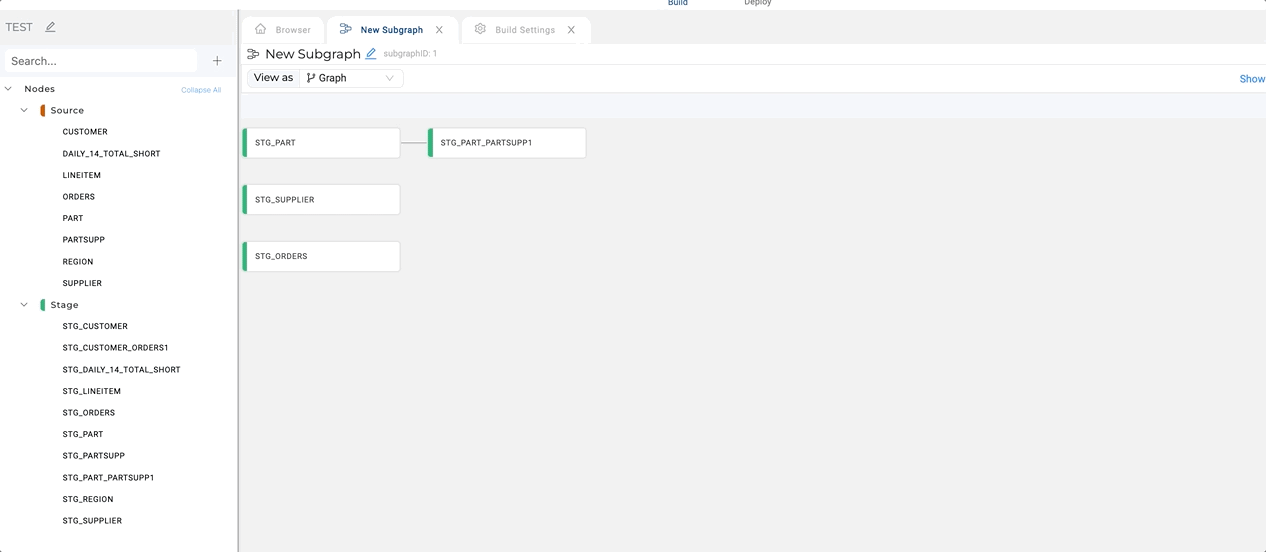Close the New Subgraph tab
This screenshot has height=552, width=1266.
click(439, 30)
